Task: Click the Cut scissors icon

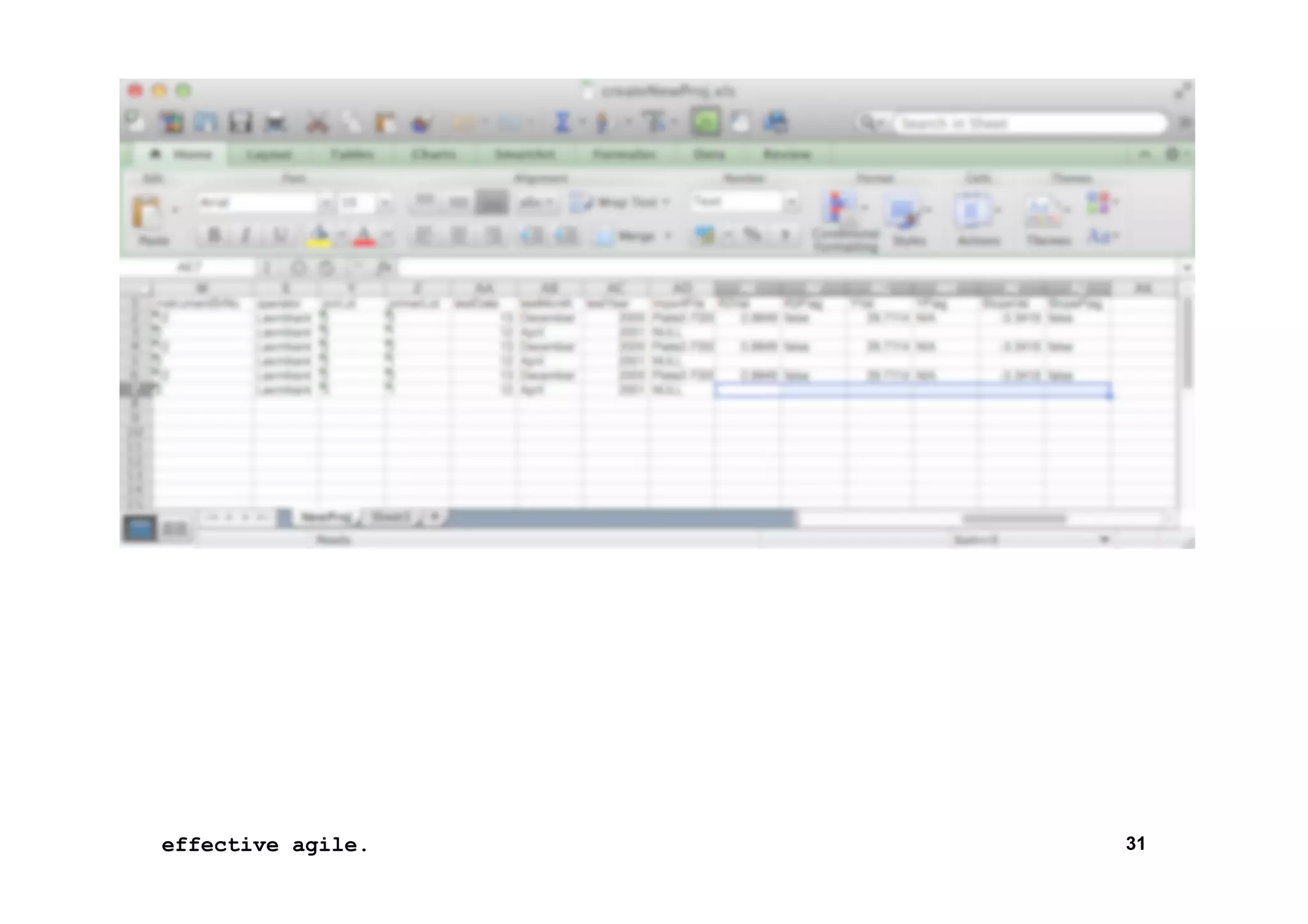Action: pyautogui.click(x=317, y=122)
